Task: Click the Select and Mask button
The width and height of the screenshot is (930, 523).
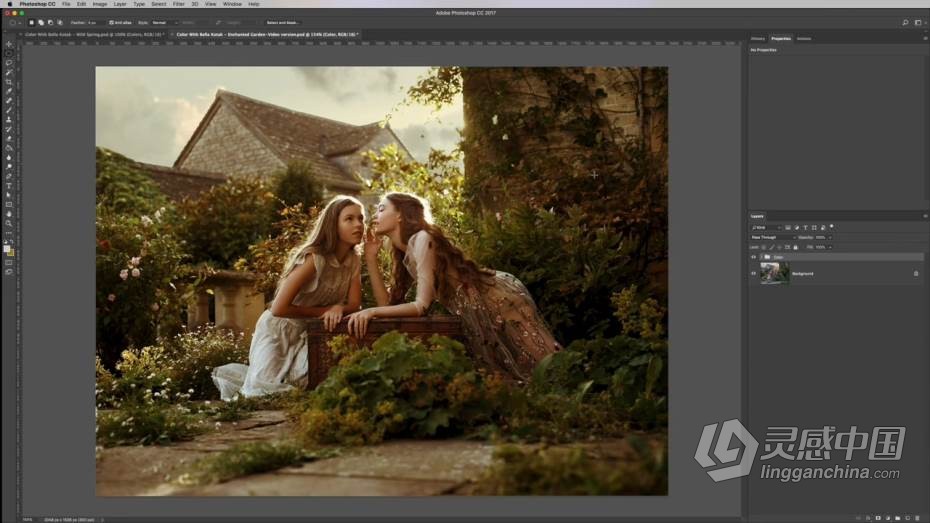Action: [282, 23]
